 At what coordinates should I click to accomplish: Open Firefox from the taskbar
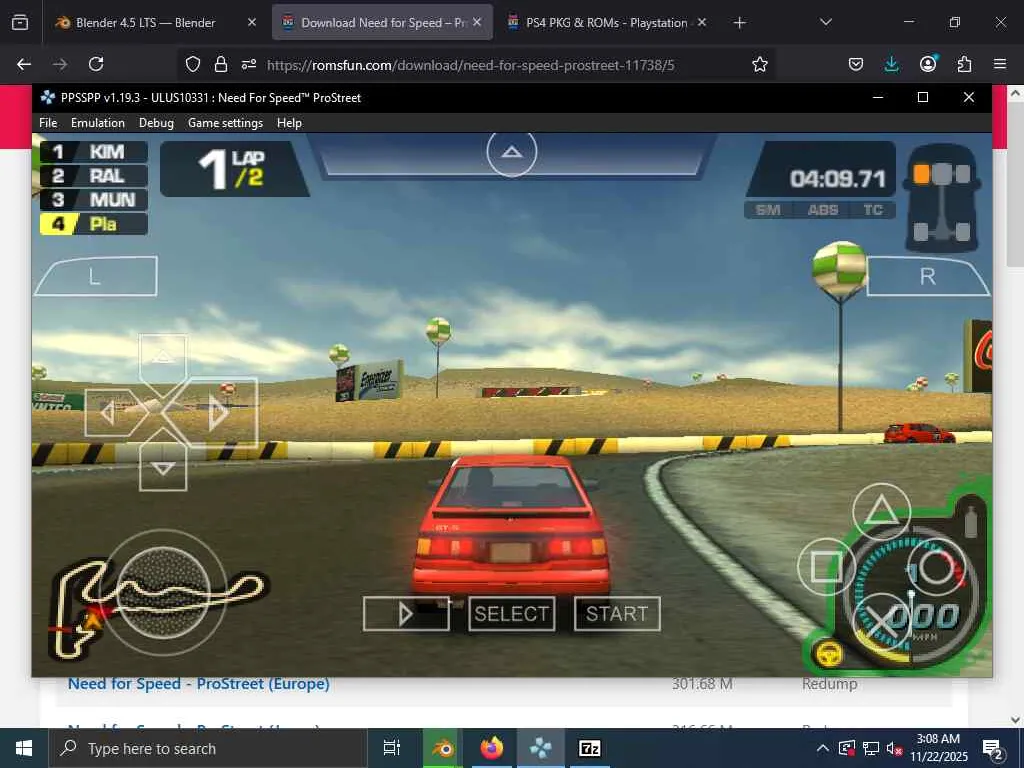(492, 748)
